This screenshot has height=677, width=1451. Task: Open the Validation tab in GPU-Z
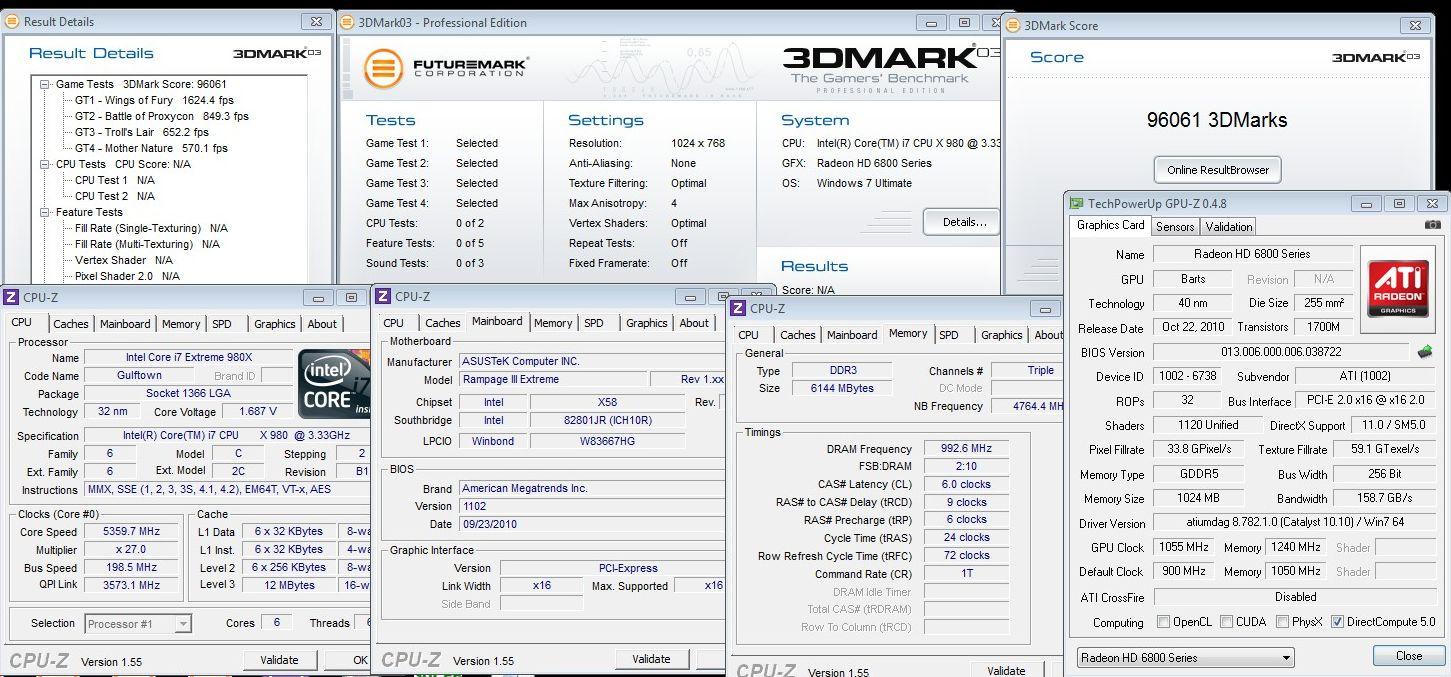point(1228,227)
